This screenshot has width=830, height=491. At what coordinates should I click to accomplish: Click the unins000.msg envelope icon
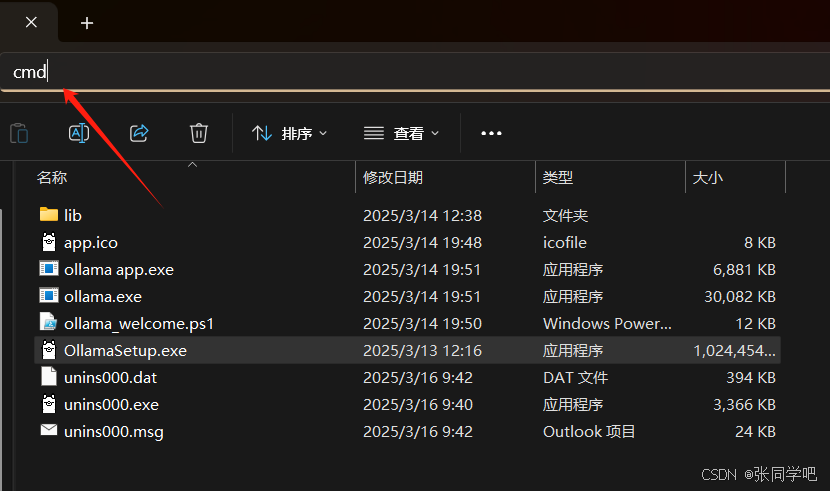coord(49,430)
